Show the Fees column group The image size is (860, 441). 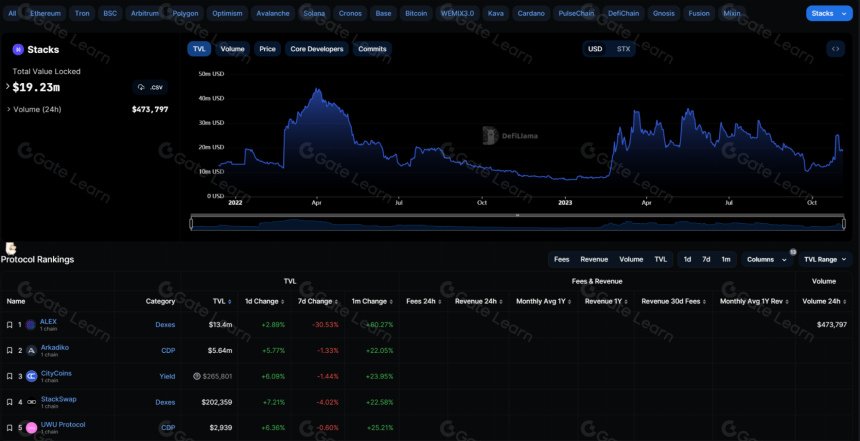tap(562, 259)
